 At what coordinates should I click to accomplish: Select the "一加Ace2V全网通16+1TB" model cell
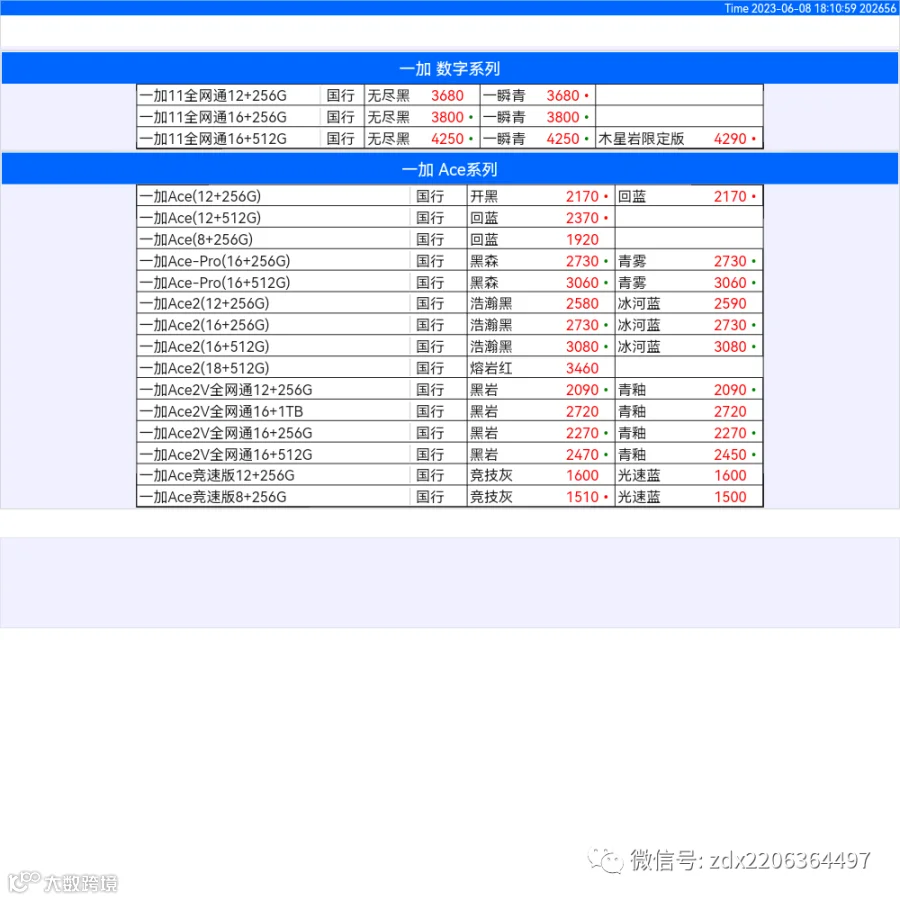[x=273, y=412]
